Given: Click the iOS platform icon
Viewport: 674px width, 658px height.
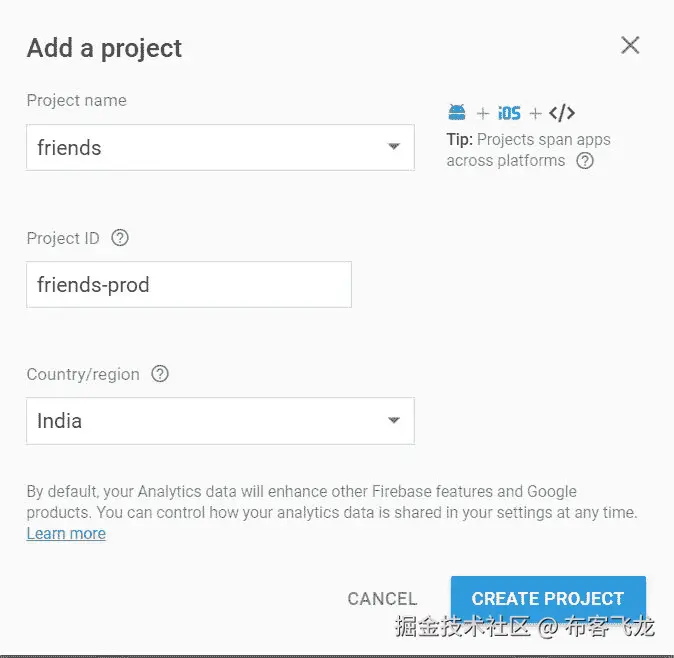Looking at the screenshot, I should click(510, 113).
